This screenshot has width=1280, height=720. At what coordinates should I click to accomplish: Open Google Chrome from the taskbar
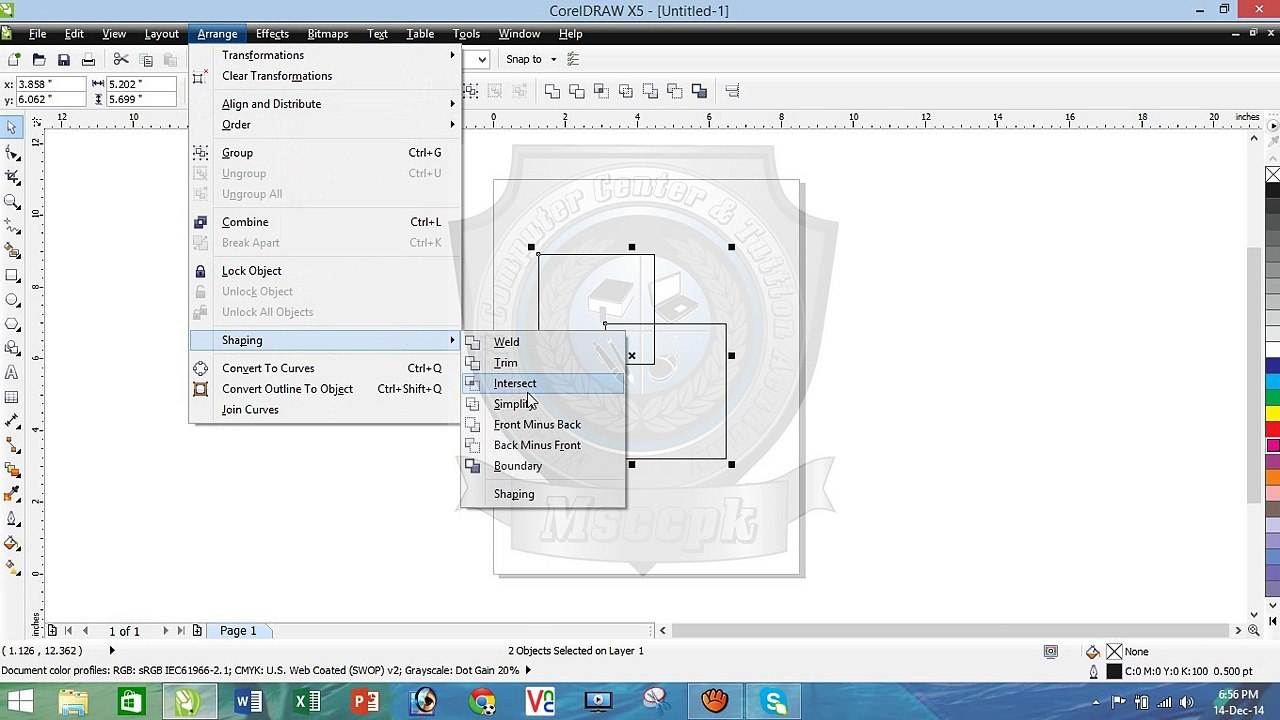pos(482,701)
